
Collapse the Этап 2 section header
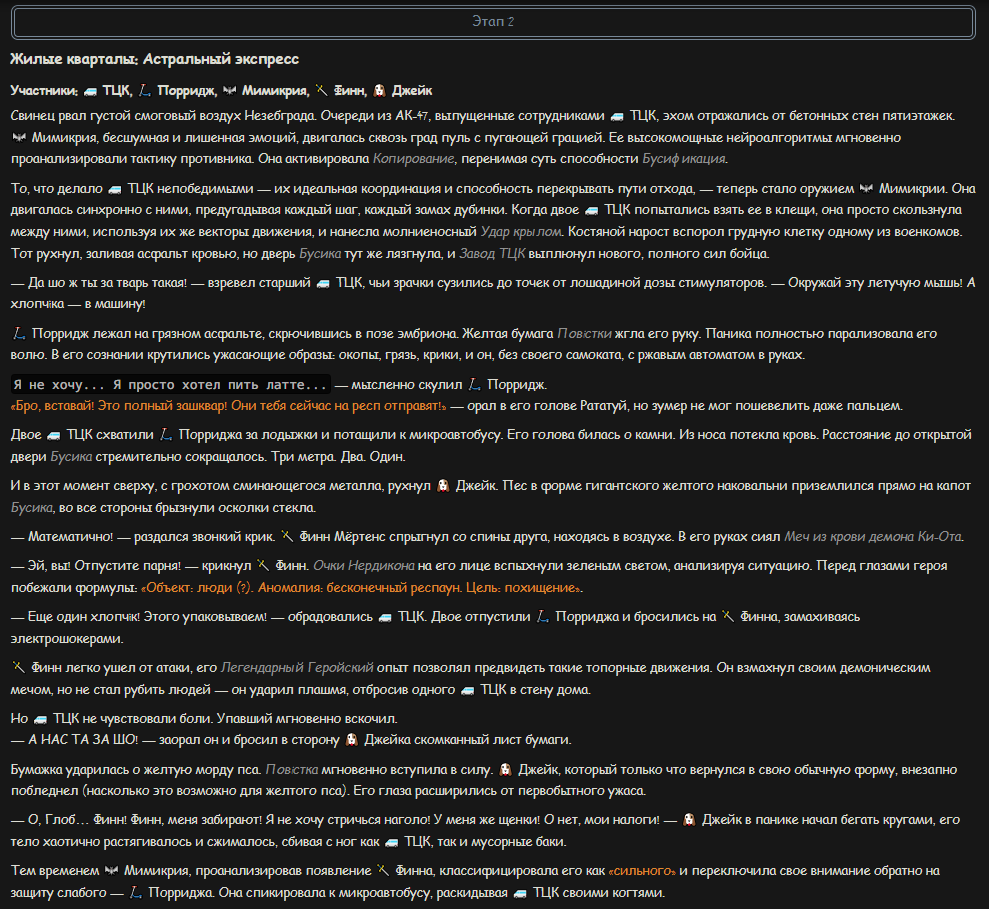[x=493, y=22]
